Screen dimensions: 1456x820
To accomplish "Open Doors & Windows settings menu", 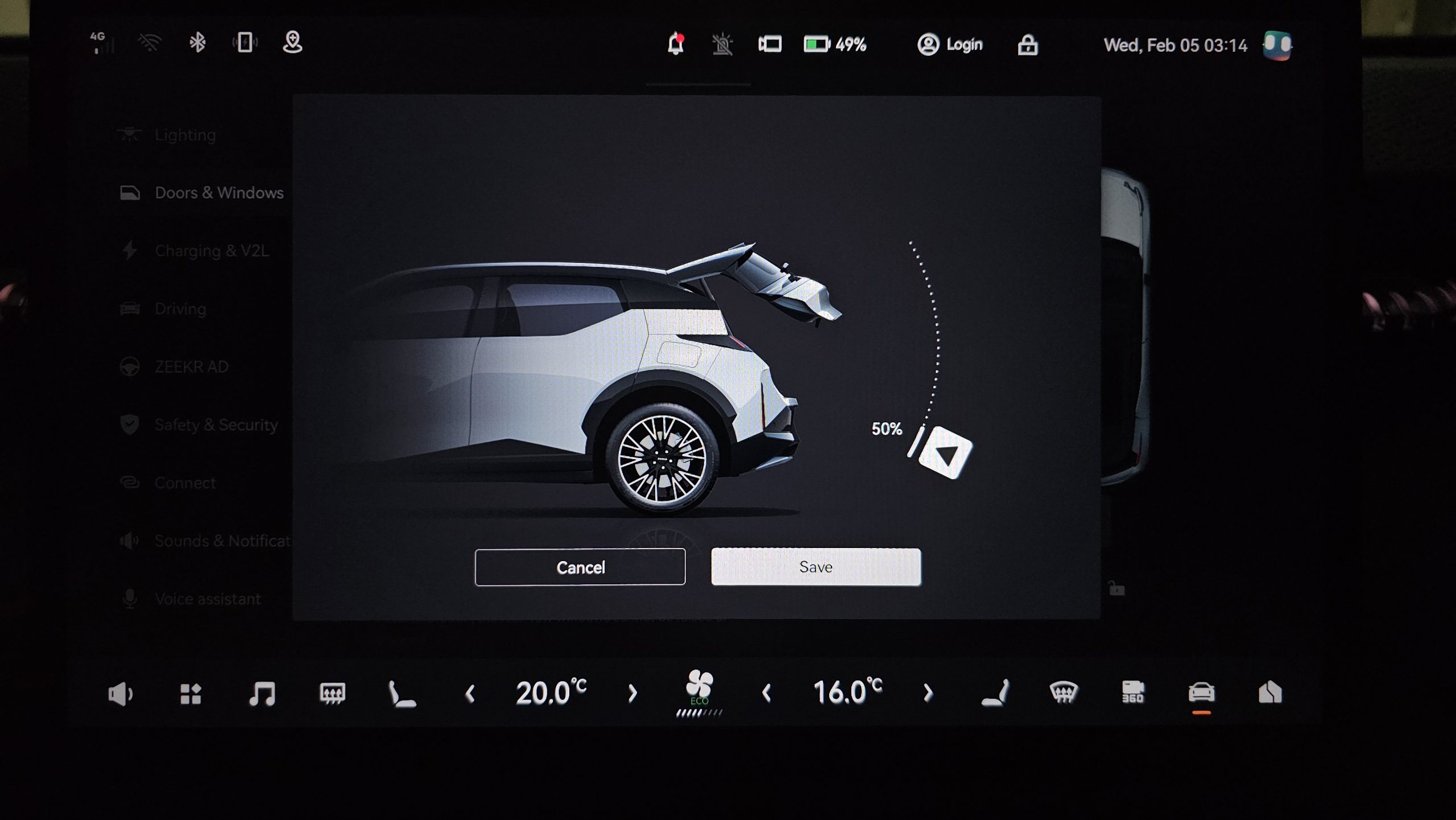I will tap(219, 193).
